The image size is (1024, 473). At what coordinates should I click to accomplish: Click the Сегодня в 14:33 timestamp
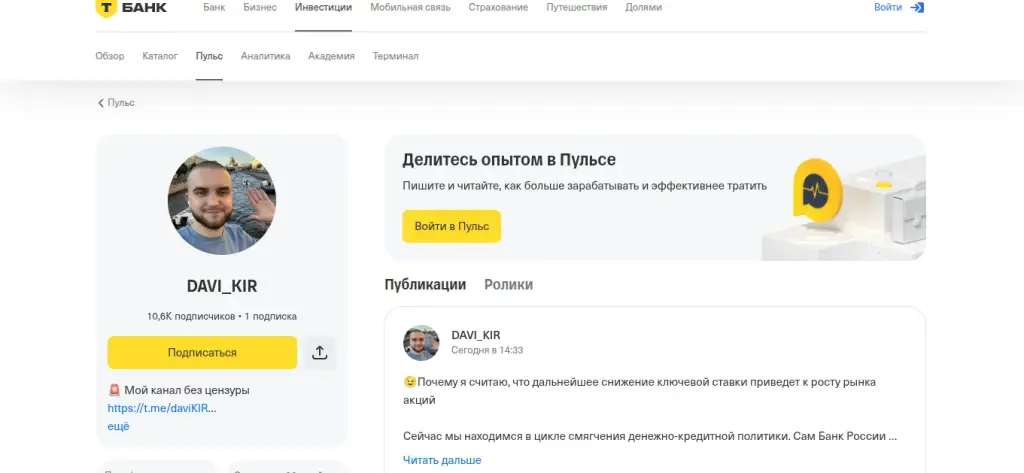[487, 350]
